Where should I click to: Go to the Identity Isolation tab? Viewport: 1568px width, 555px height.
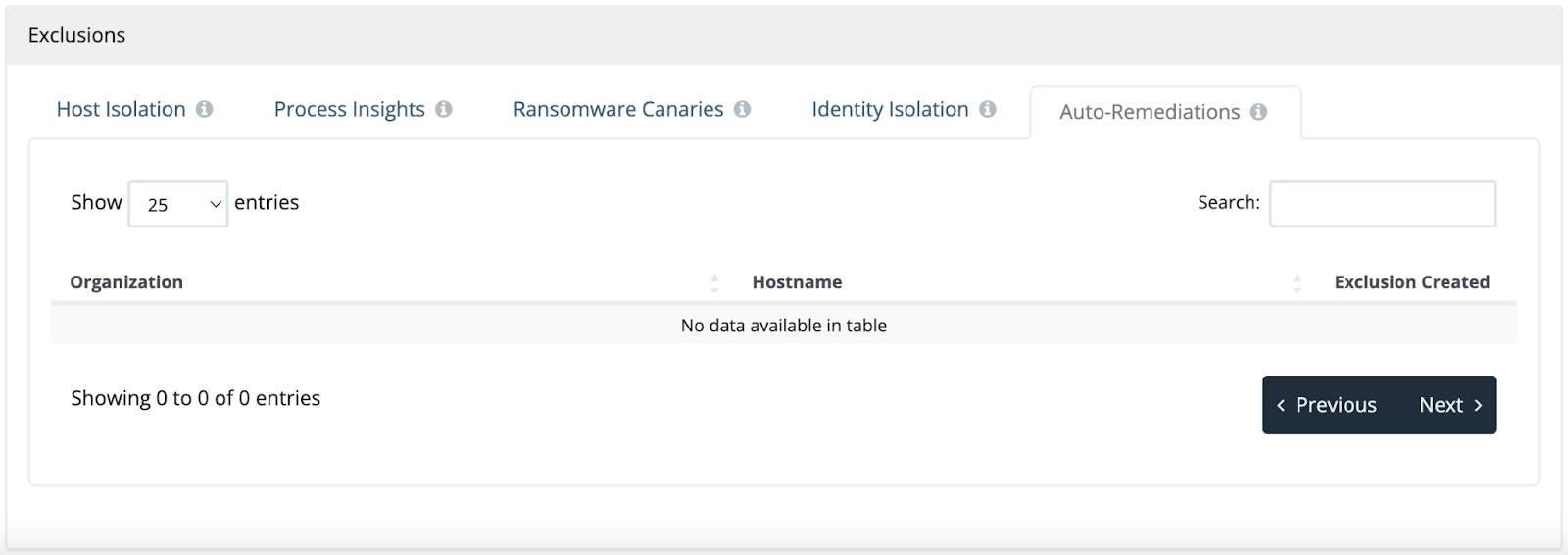pyautogui.click(x=889, y=109)
